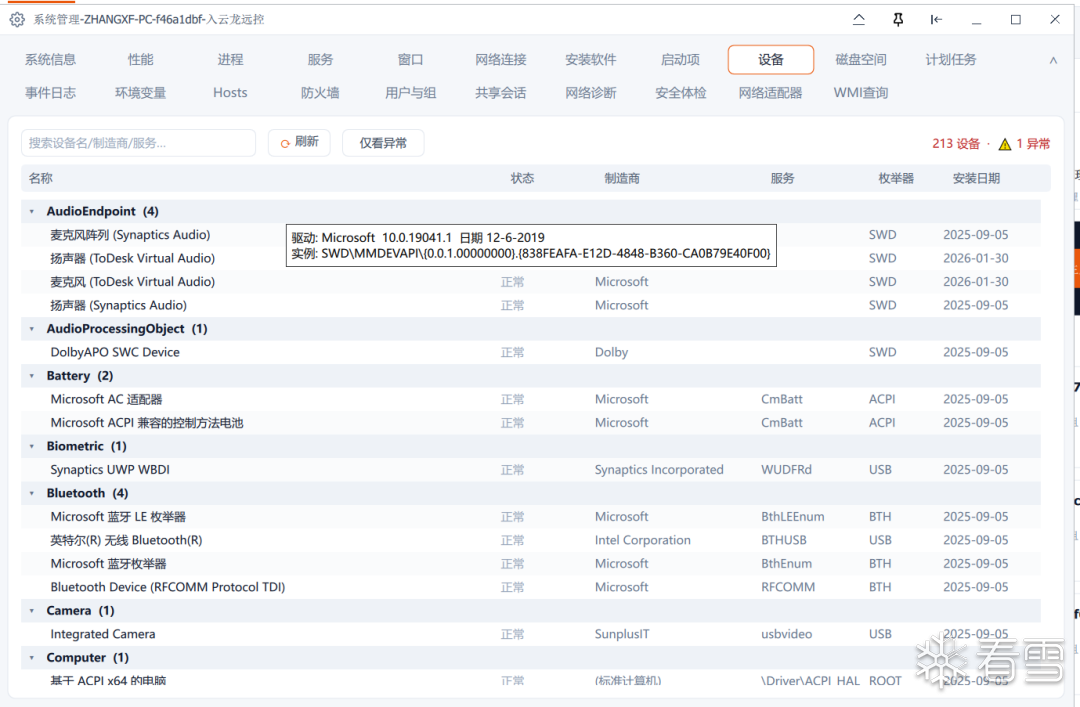Select the 英特尔(R) 无线 Bluetooth(R) row
Screen dimensions: 1080x707
click(x=530, y=540)
